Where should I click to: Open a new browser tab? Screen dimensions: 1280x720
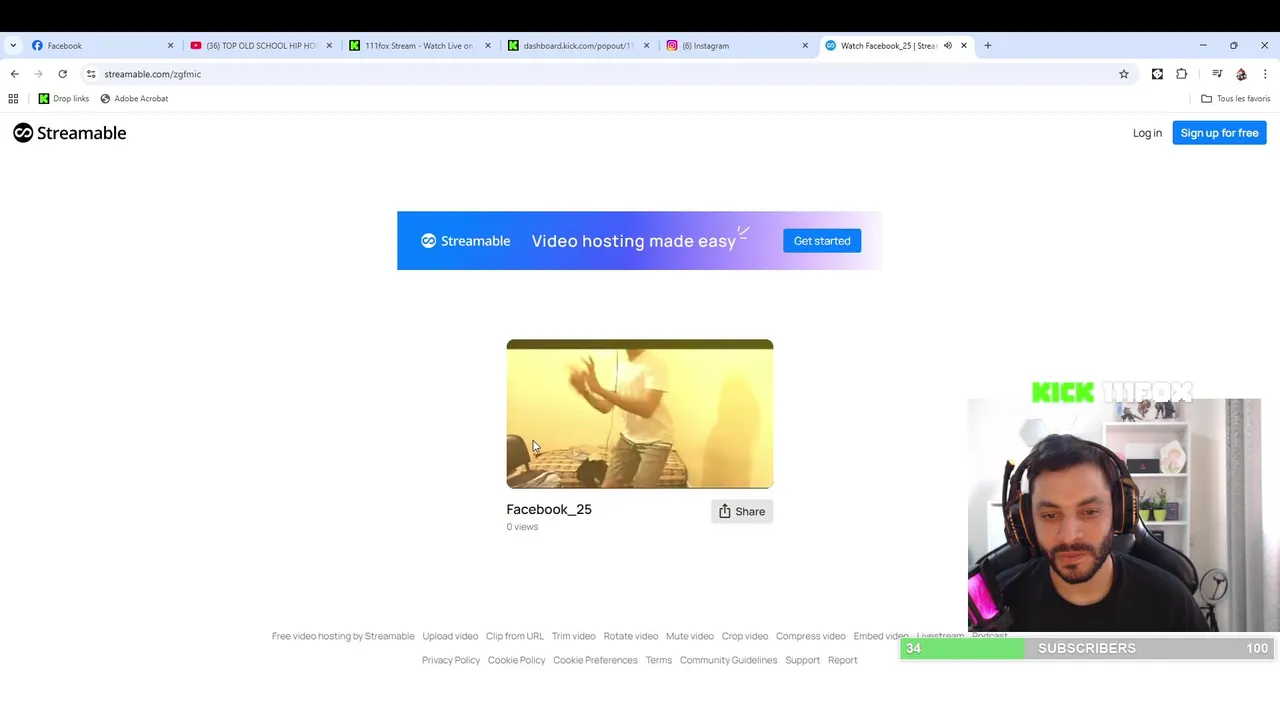pos(988,45)
